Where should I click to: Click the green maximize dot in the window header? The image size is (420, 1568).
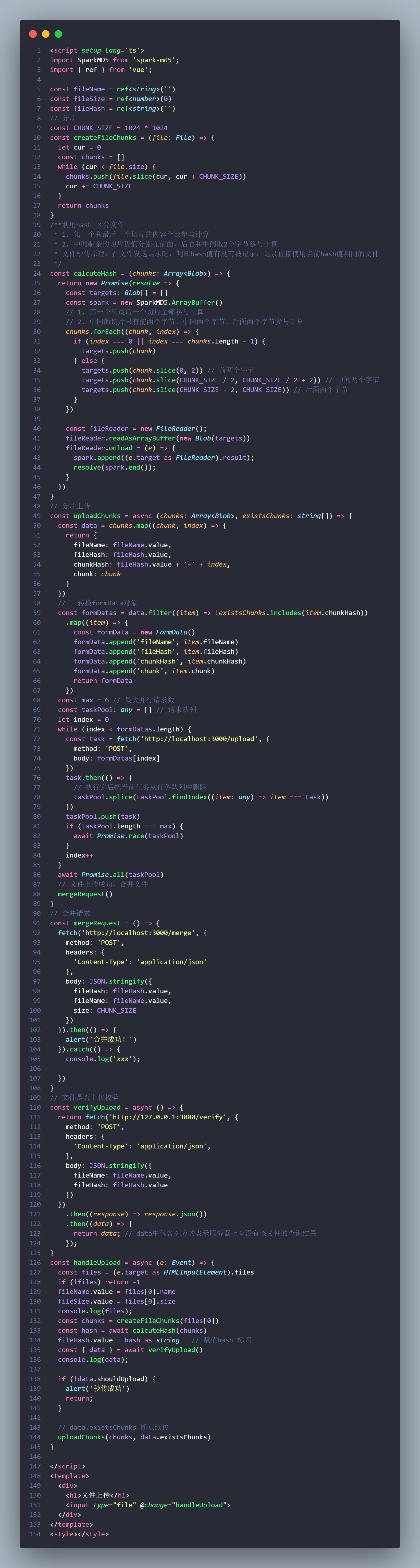58,34
